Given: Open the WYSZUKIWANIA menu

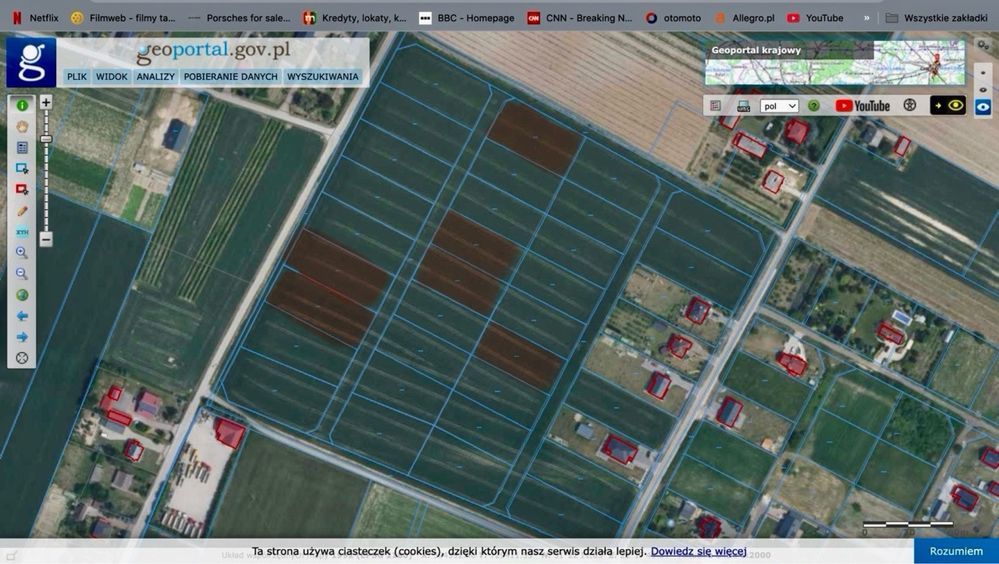Looking at the screenshot, I should coord(322,76).
